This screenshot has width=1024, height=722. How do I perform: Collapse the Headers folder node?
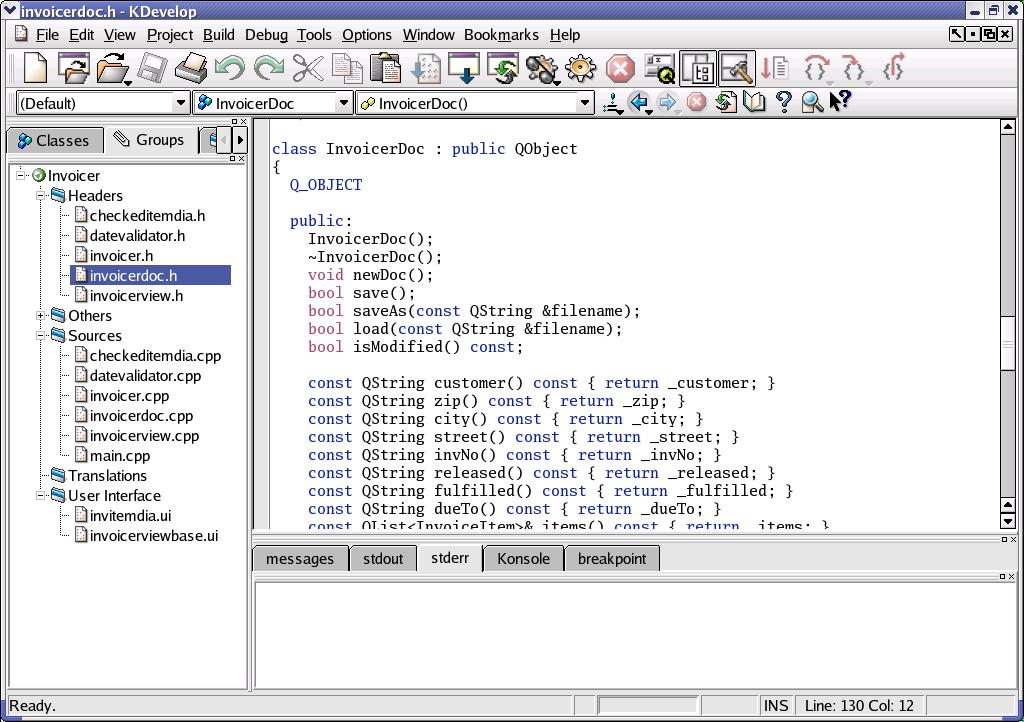pyautogui.click(x=40, y=195)
